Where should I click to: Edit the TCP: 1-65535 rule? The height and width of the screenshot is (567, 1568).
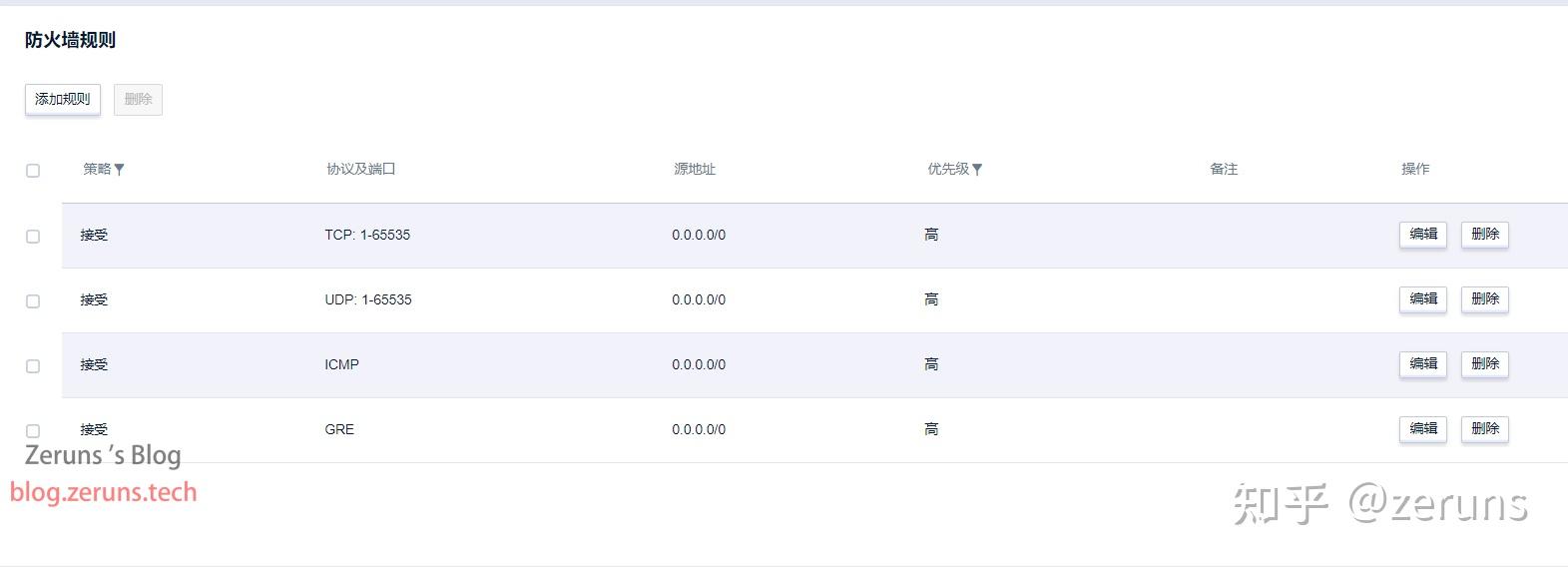pos(1422,235)
